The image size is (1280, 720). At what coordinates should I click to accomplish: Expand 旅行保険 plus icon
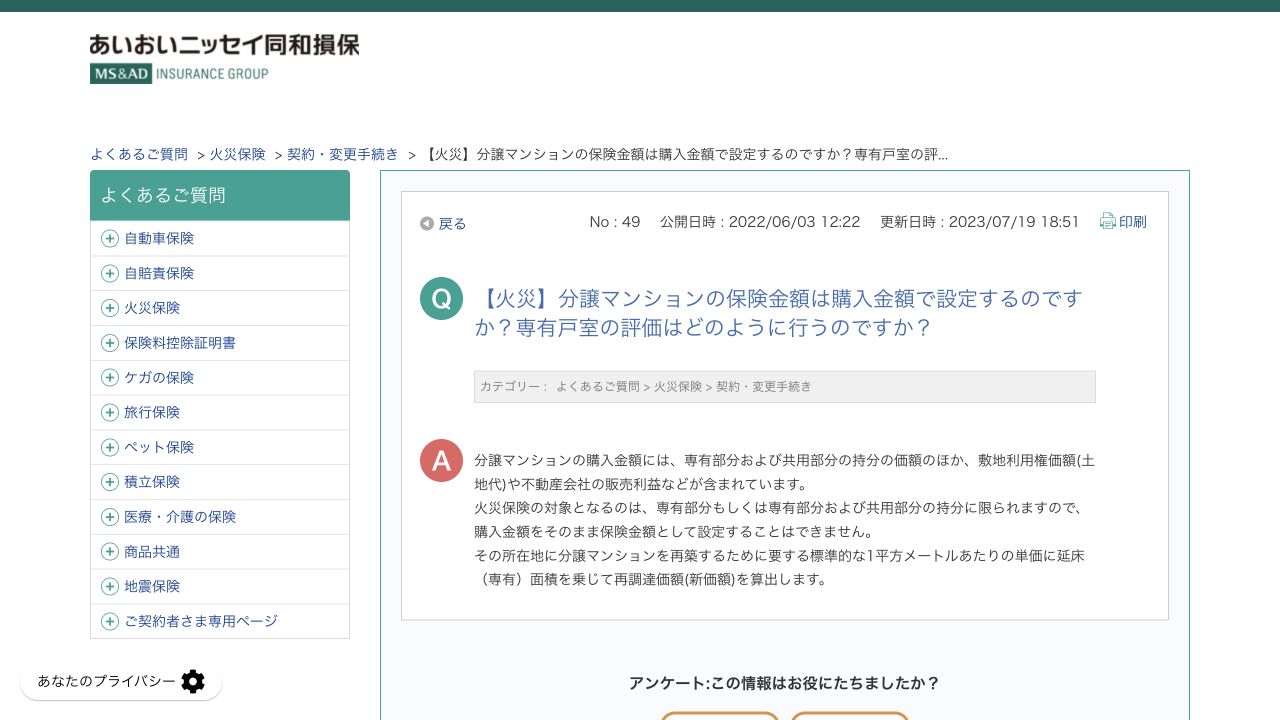pos(110,413)
